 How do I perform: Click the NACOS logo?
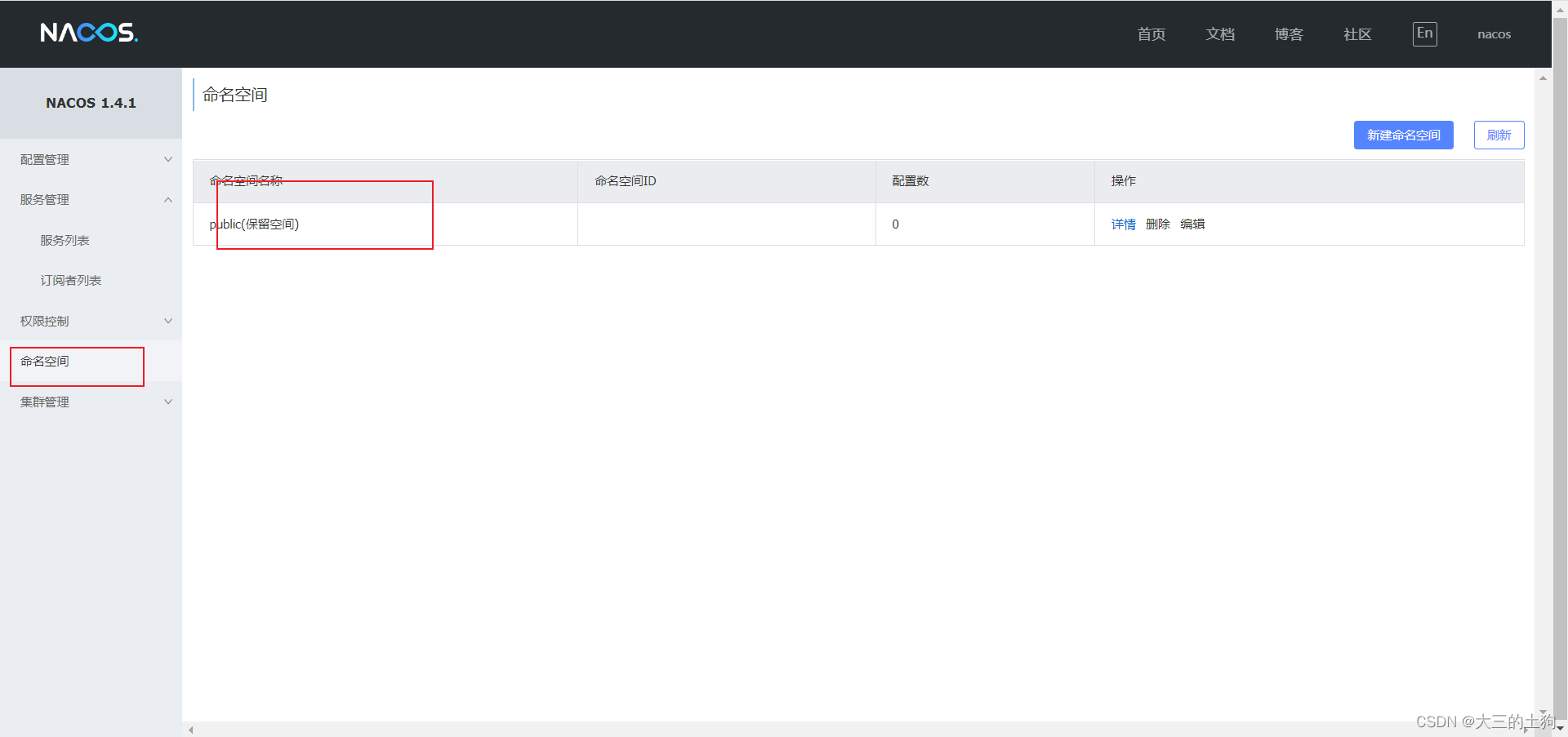89,33
